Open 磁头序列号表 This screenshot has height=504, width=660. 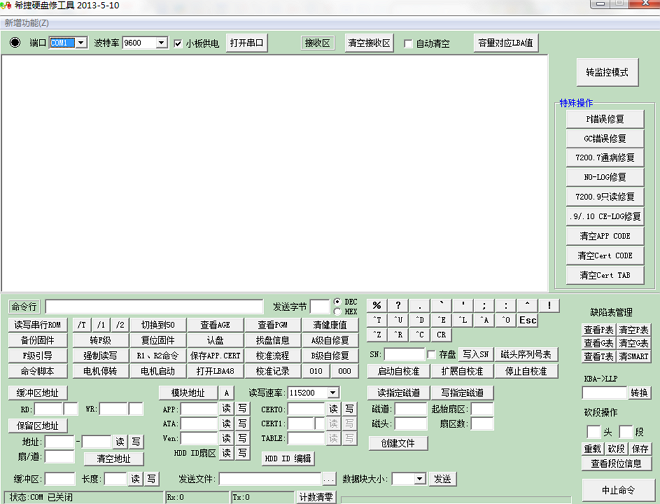[x=526, y=355]
